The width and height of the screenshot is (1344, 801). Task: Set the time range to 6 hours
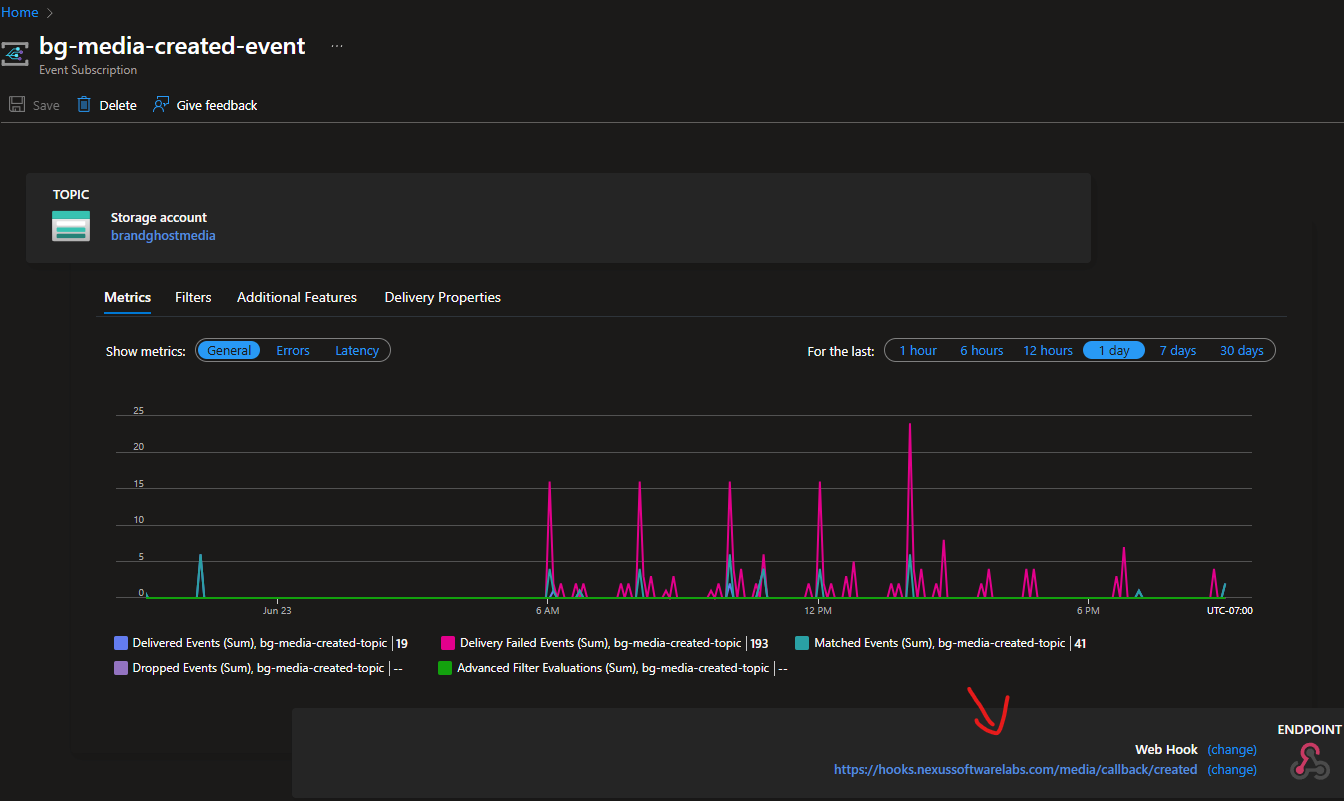point(982,351)
